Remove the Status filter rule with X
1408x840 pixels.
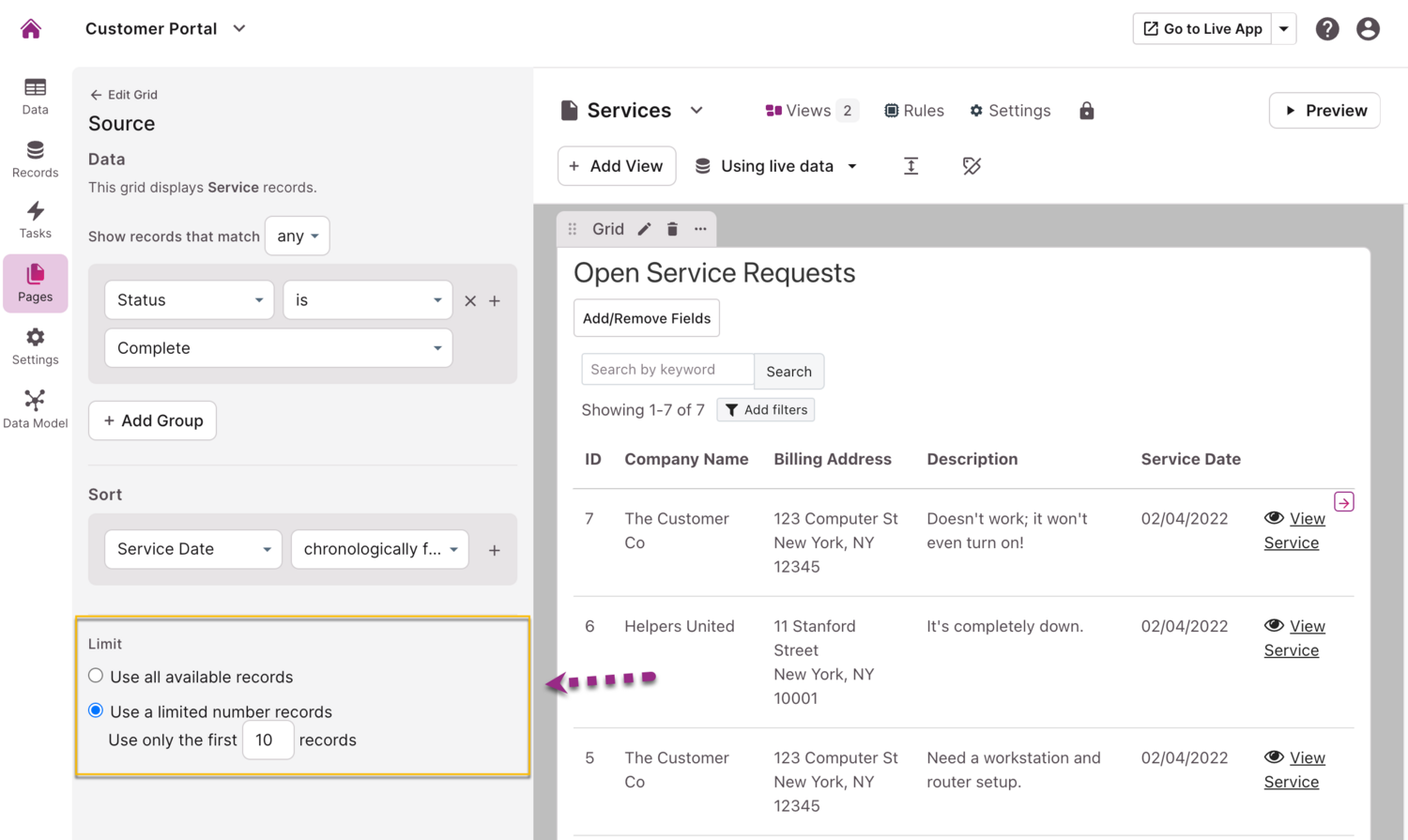tap(470, 301)
